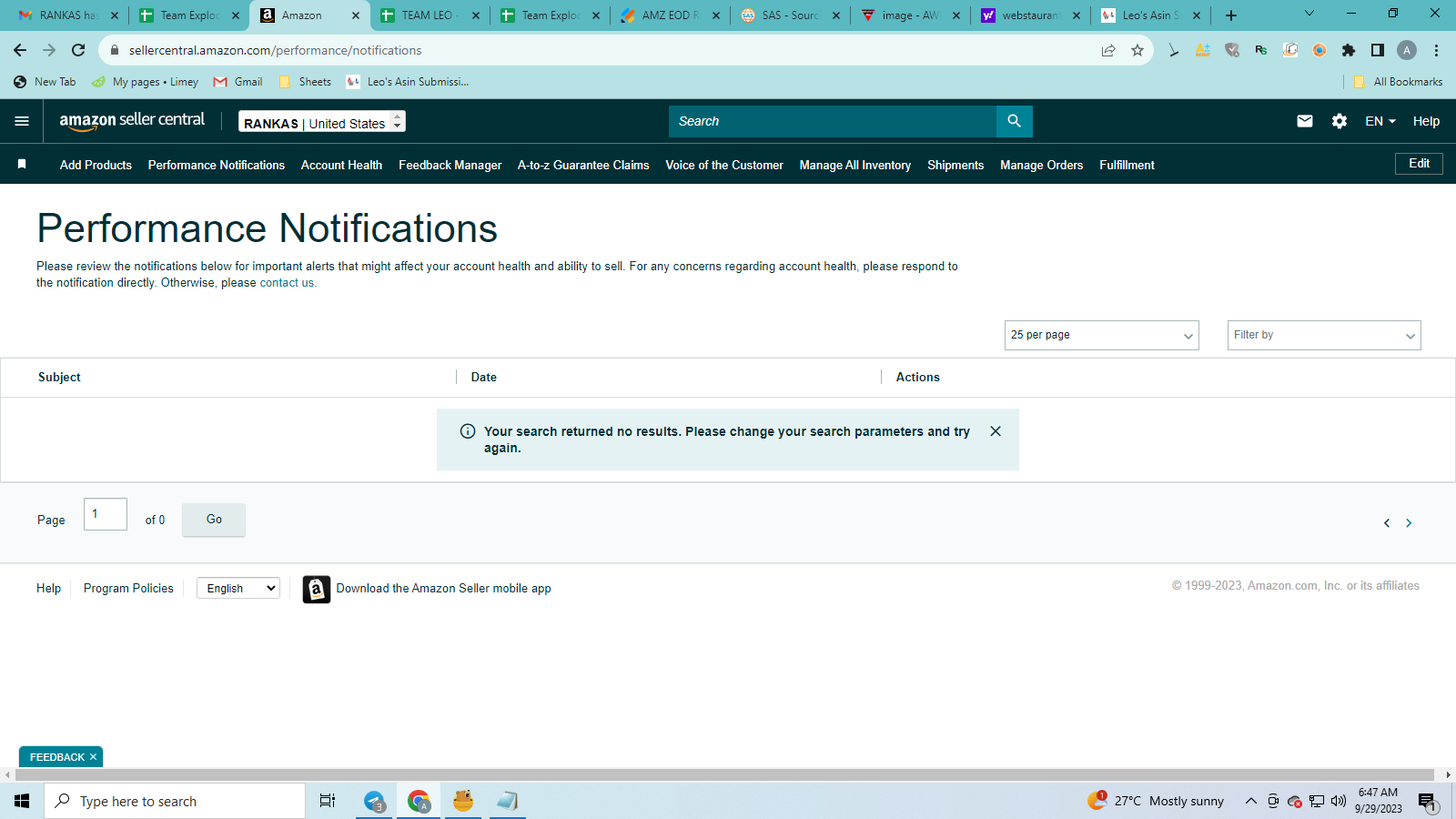Screen dimensions: 1456x819
Task: Open the Windows notification center
Action: 1427,802
